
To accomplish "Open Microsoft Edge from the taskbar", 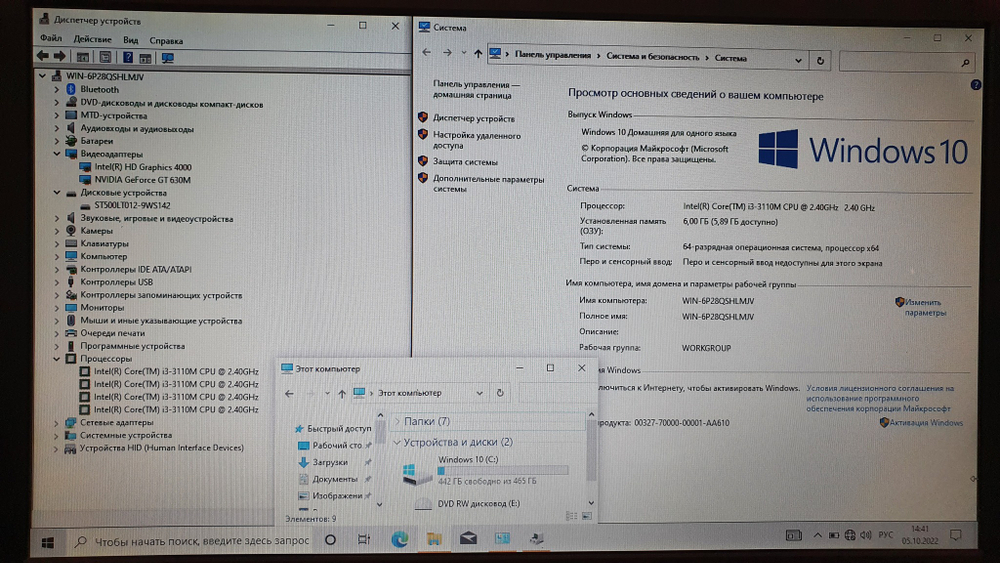I will pos(399,540).
